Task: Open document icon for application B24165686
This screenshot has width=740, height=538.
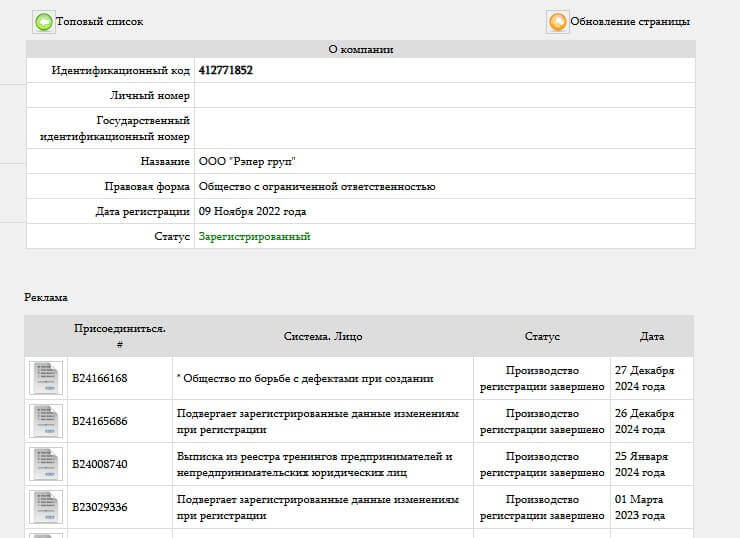Action: 45,421
